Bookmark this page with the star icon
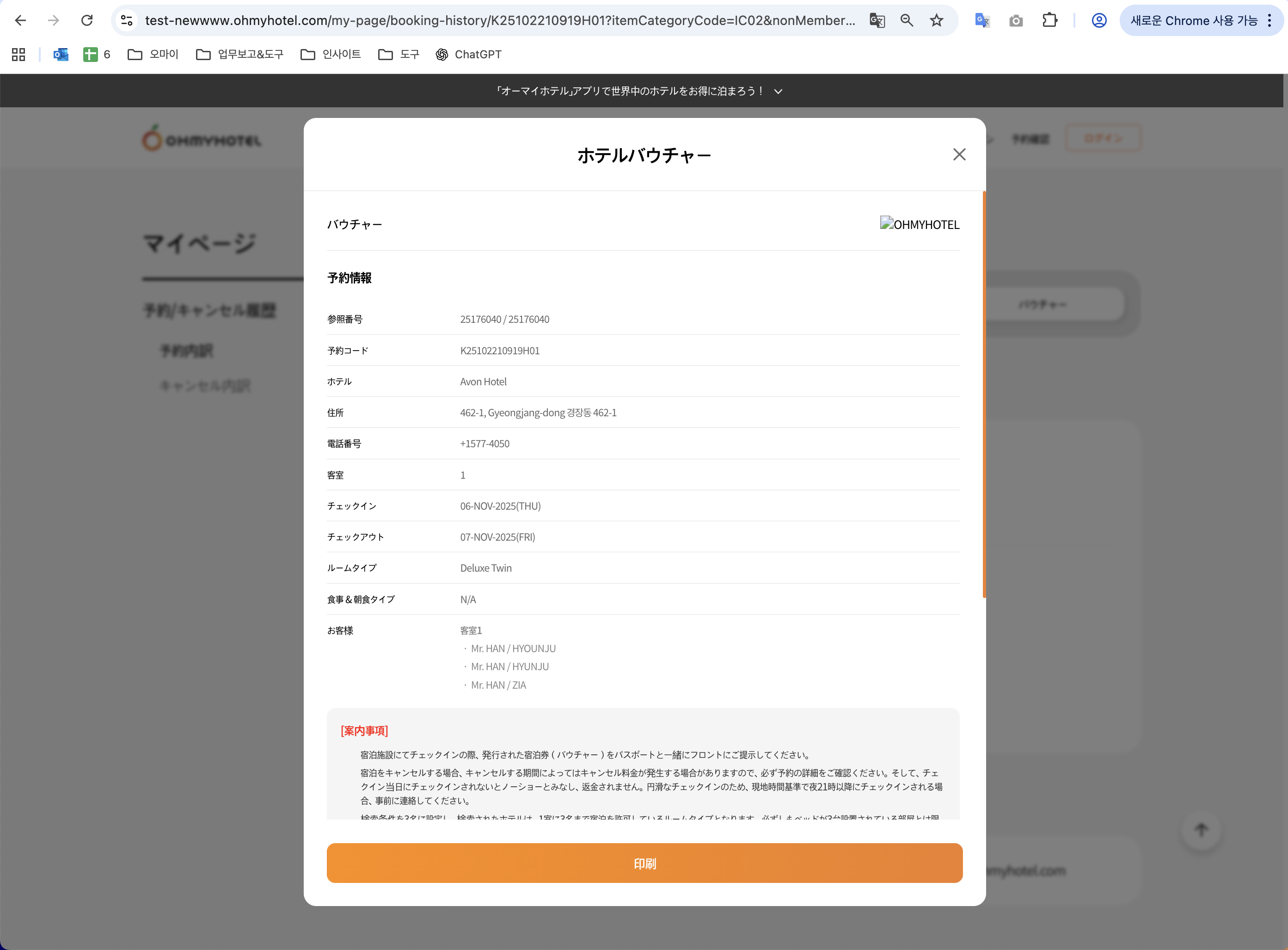The height and width of the screenshot is (950, 1288). 936,21
